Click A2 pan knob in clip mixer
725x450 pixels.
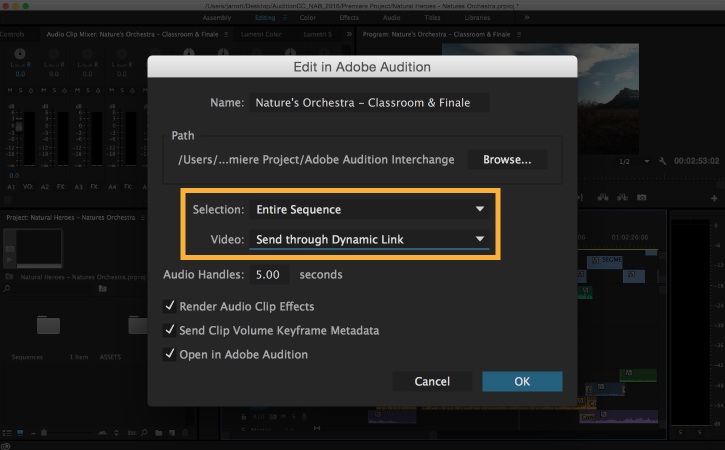tap(54, 54)
